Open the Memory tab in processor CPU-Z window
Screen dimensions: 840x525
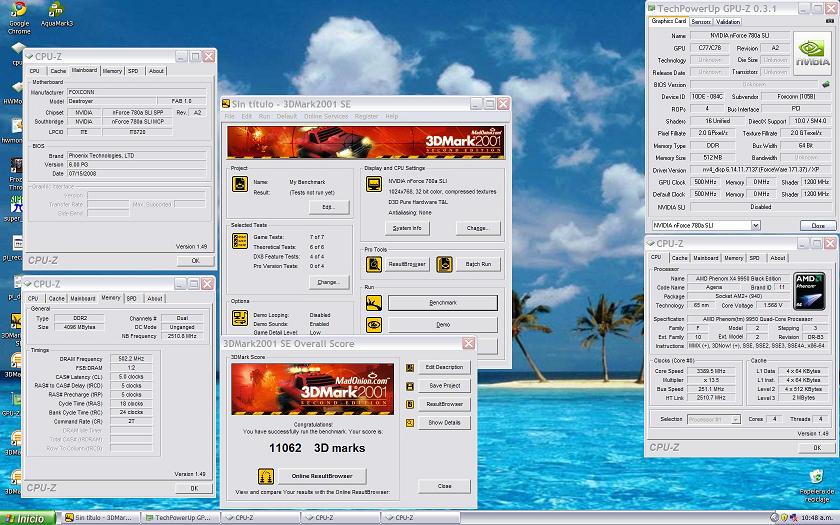pyautogui.click(x=734, y=258)
